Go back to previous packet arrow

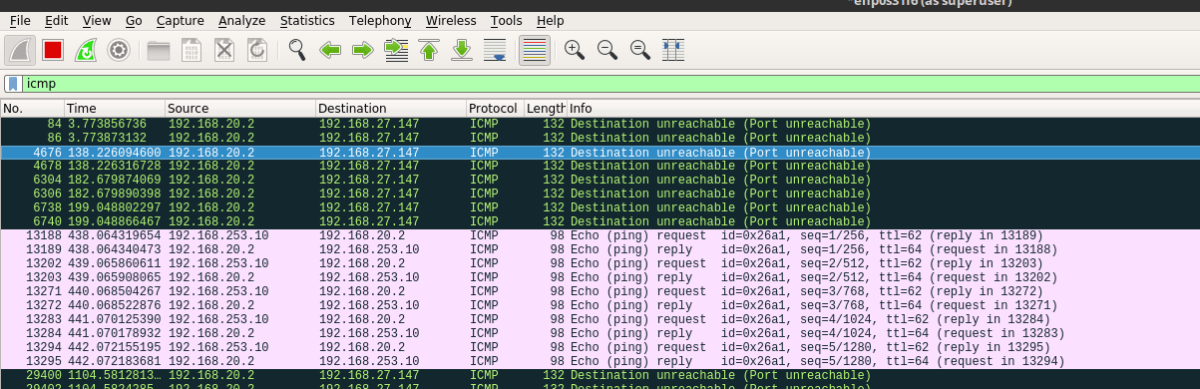coord(330,49)
